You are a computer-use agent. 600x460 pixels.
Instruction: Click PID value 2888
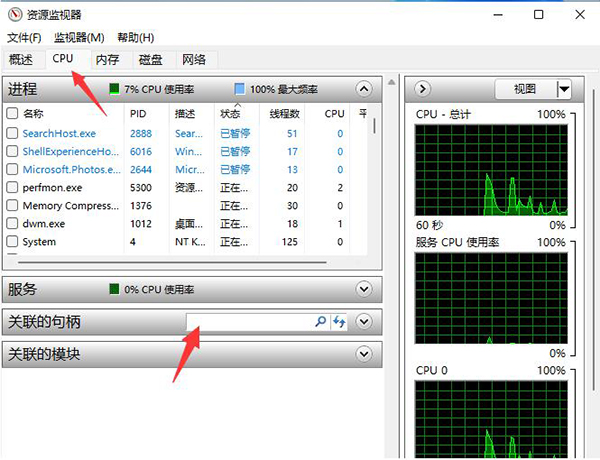(x=141, y=133)
